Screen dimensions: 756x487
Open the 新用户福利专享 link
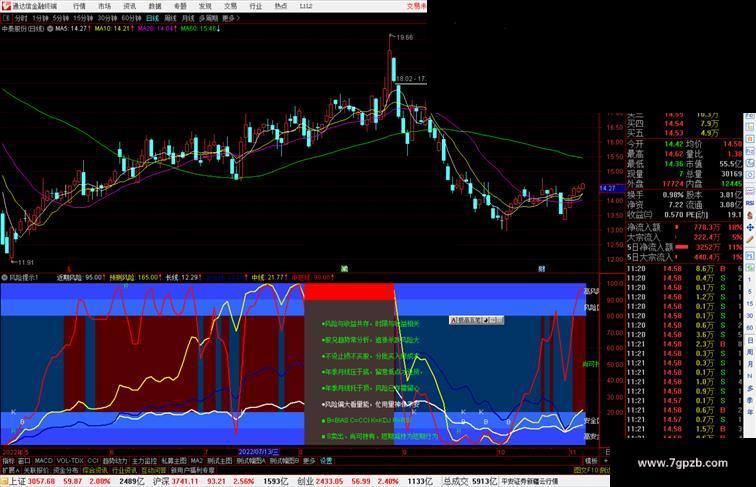coord(192,470)
